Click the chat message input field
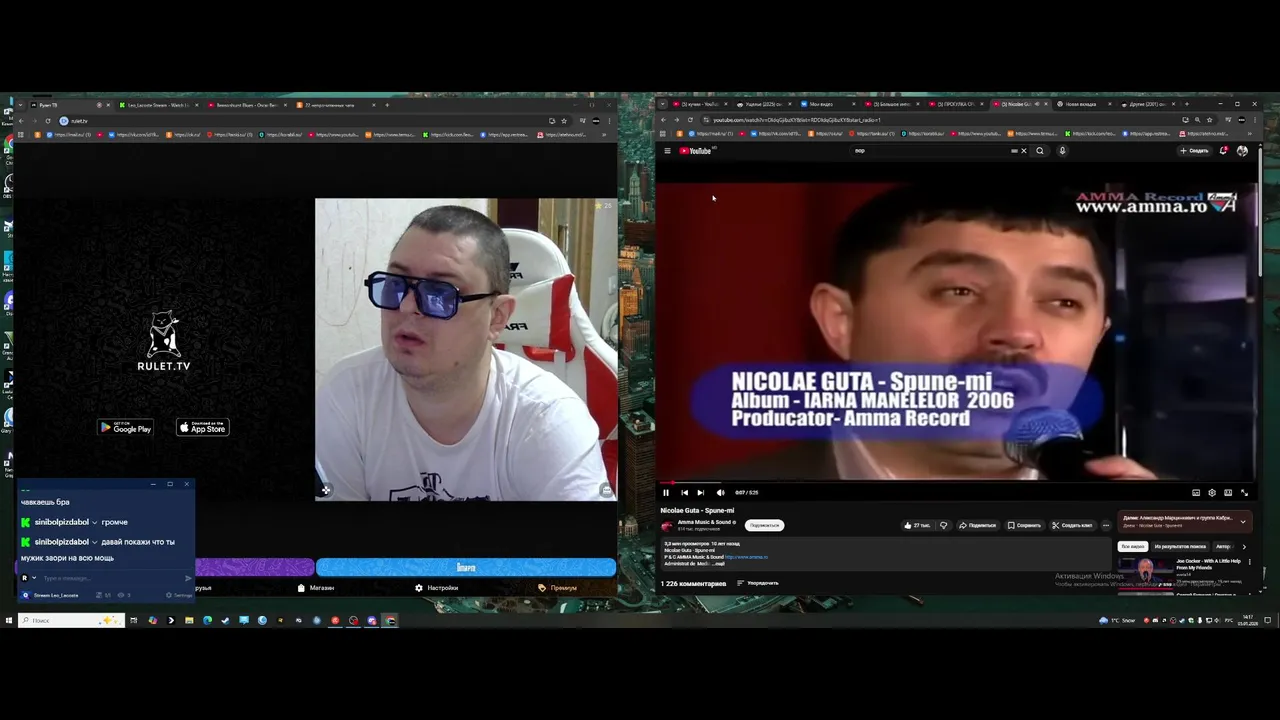This screenshot has height=720, width=1280. tap(110, 578)
